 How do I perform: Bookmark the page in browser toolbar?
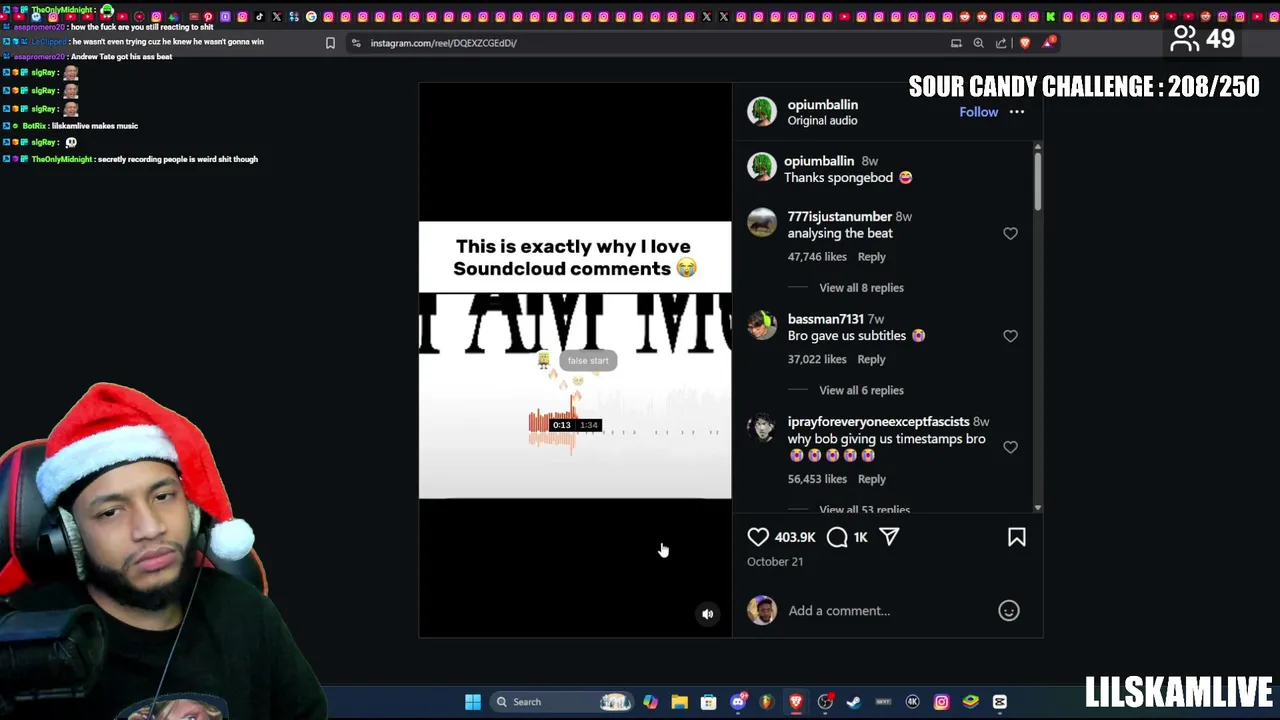pos(330,43)
